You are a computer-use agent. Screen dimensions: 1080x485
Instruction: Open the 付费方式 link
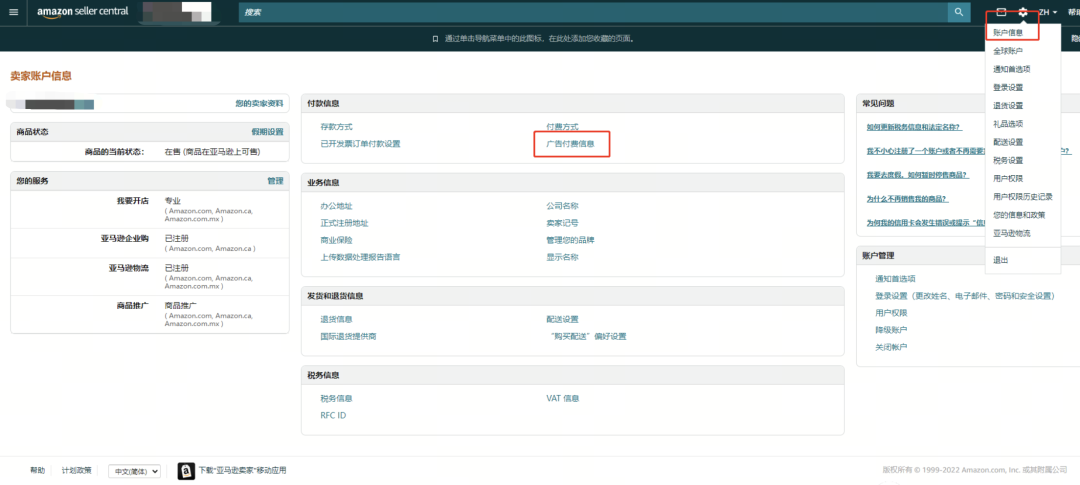point(562,127)
